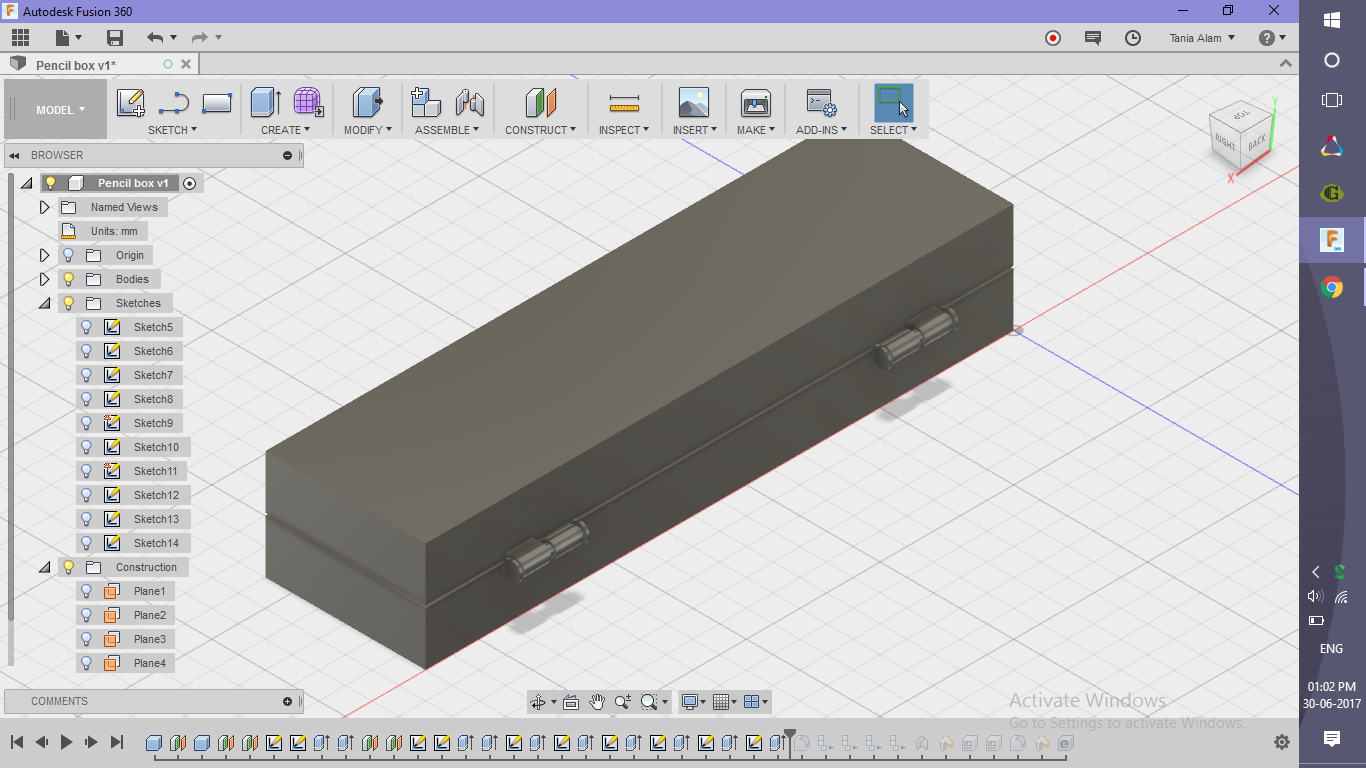Viewport: 1366px width, 768px height.
Task: Open the INSPECT menu
Action: (x=624, y=130)
